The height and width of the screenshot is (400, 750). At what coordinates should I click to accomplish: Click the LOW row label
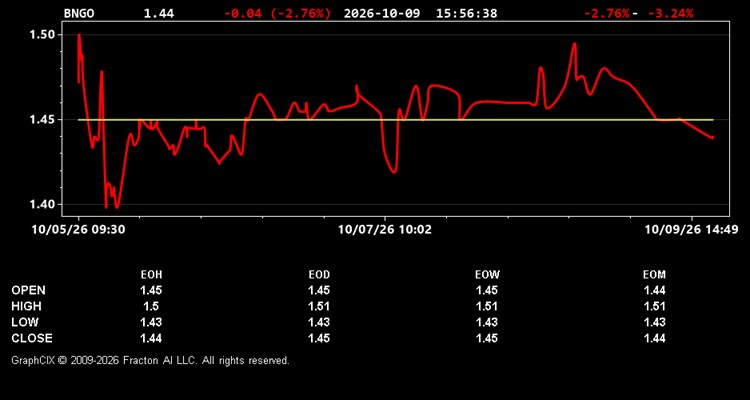coord(25,322)
